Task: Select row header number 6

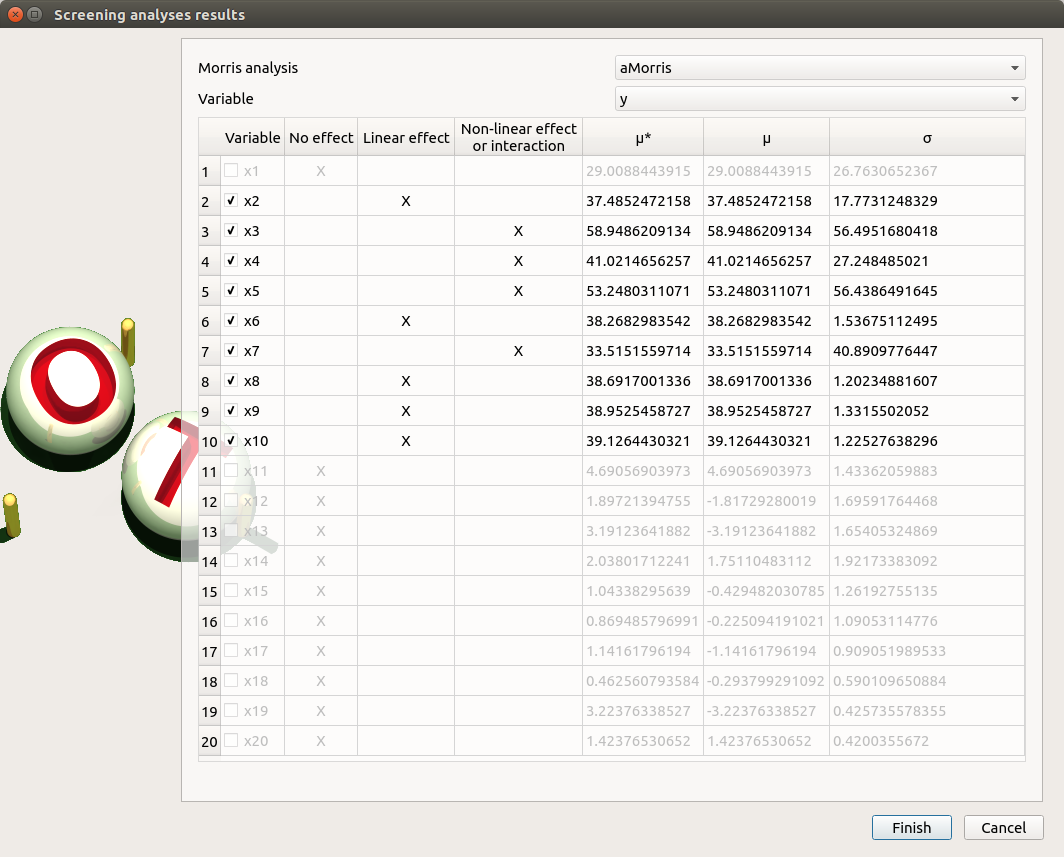Action: tap(208, 322)
